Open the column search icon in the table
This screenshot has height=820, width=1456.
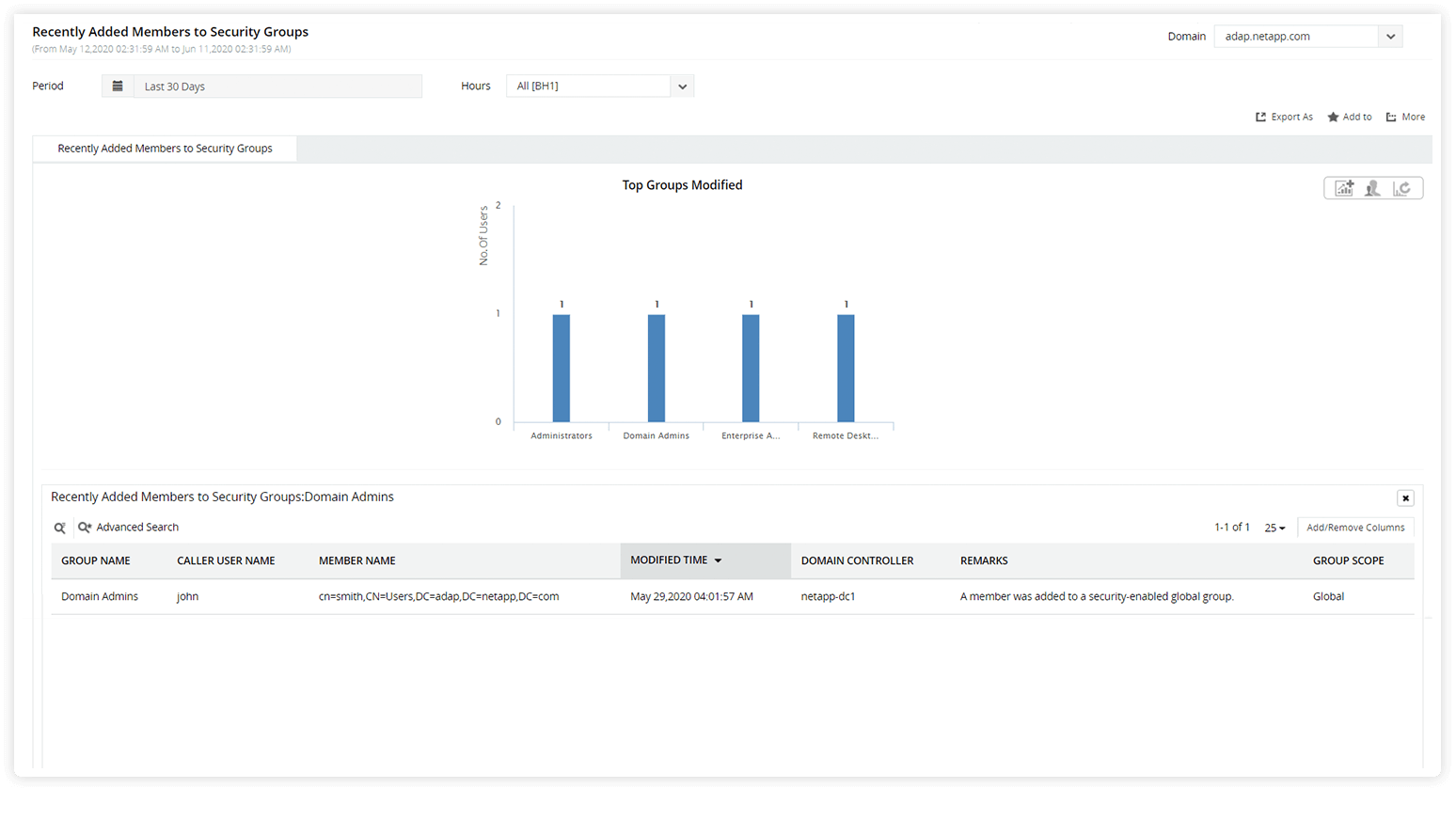pos(59,528)
